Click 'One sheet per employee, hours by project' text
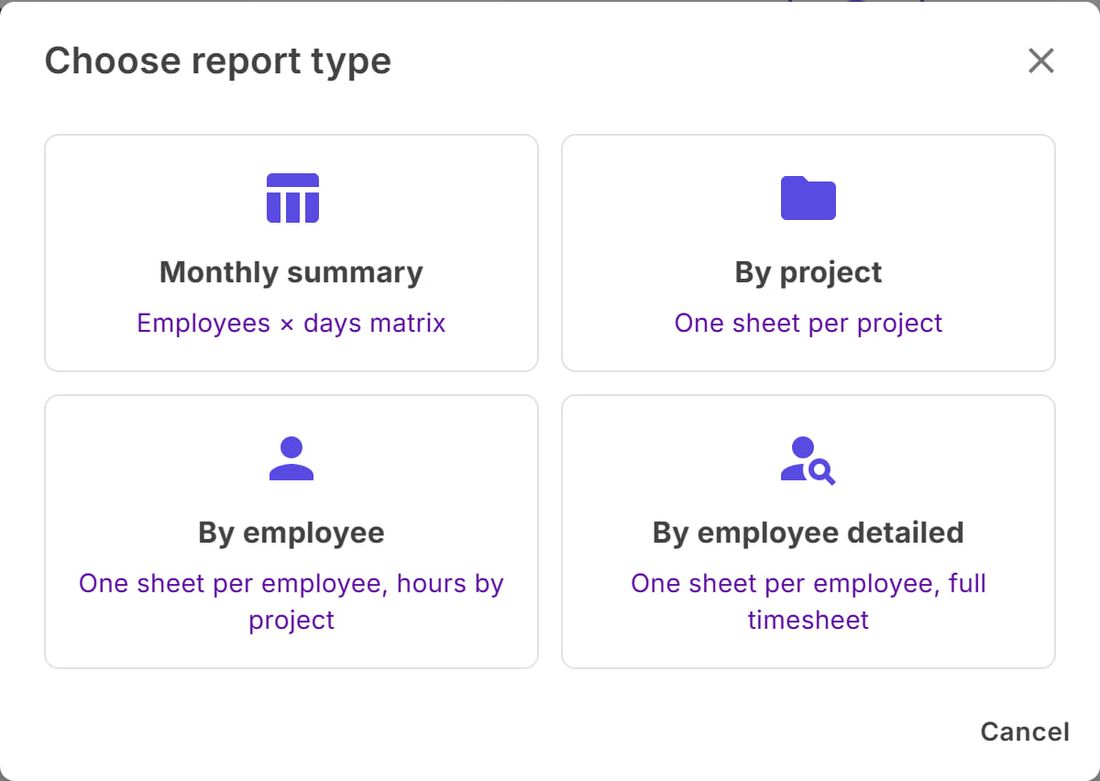 tap(291, 602)
